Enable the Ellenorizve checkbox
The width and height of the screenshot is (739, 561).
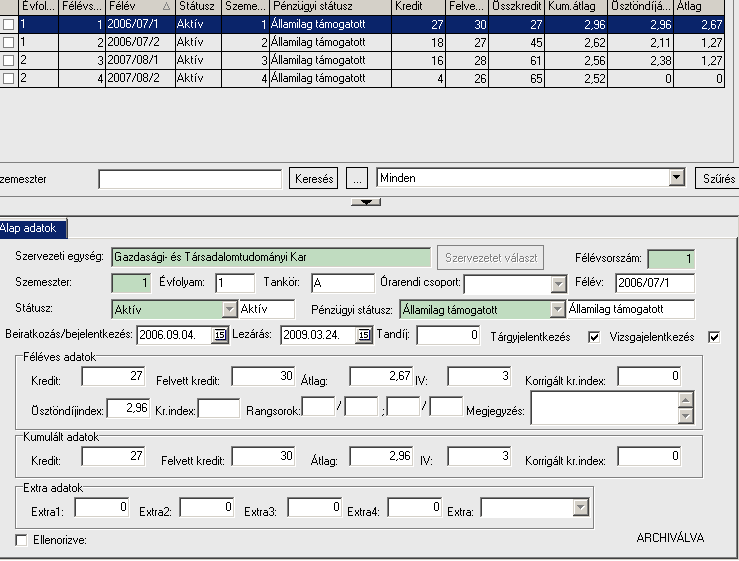pos(21,540)
